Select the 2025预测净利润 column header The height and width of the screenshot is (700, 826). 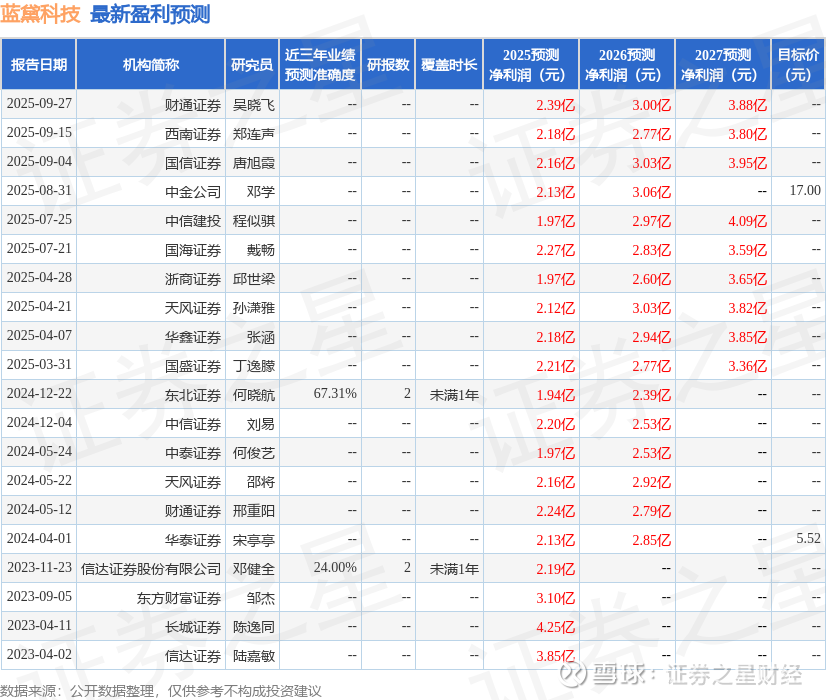pyautogui.click(x=531, y=64)
